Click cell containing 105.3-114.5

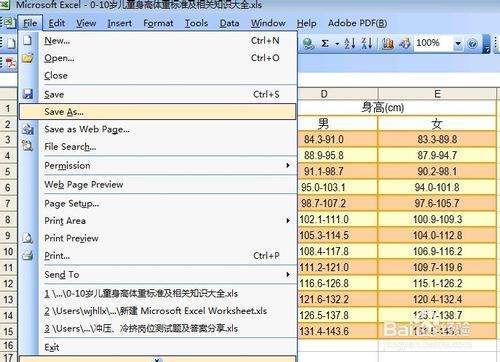coord(338,235)
